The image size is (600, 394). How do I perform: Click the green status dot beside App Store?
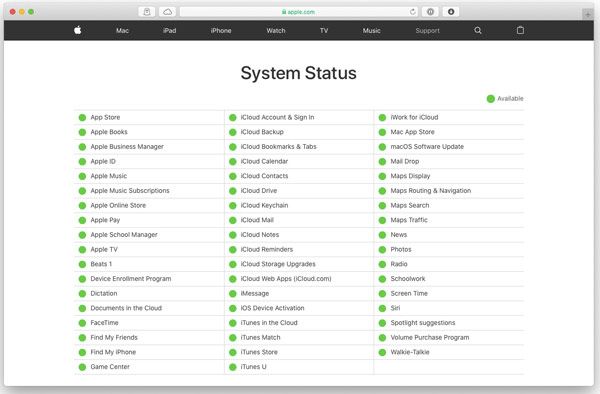click(x=82, y=117)
